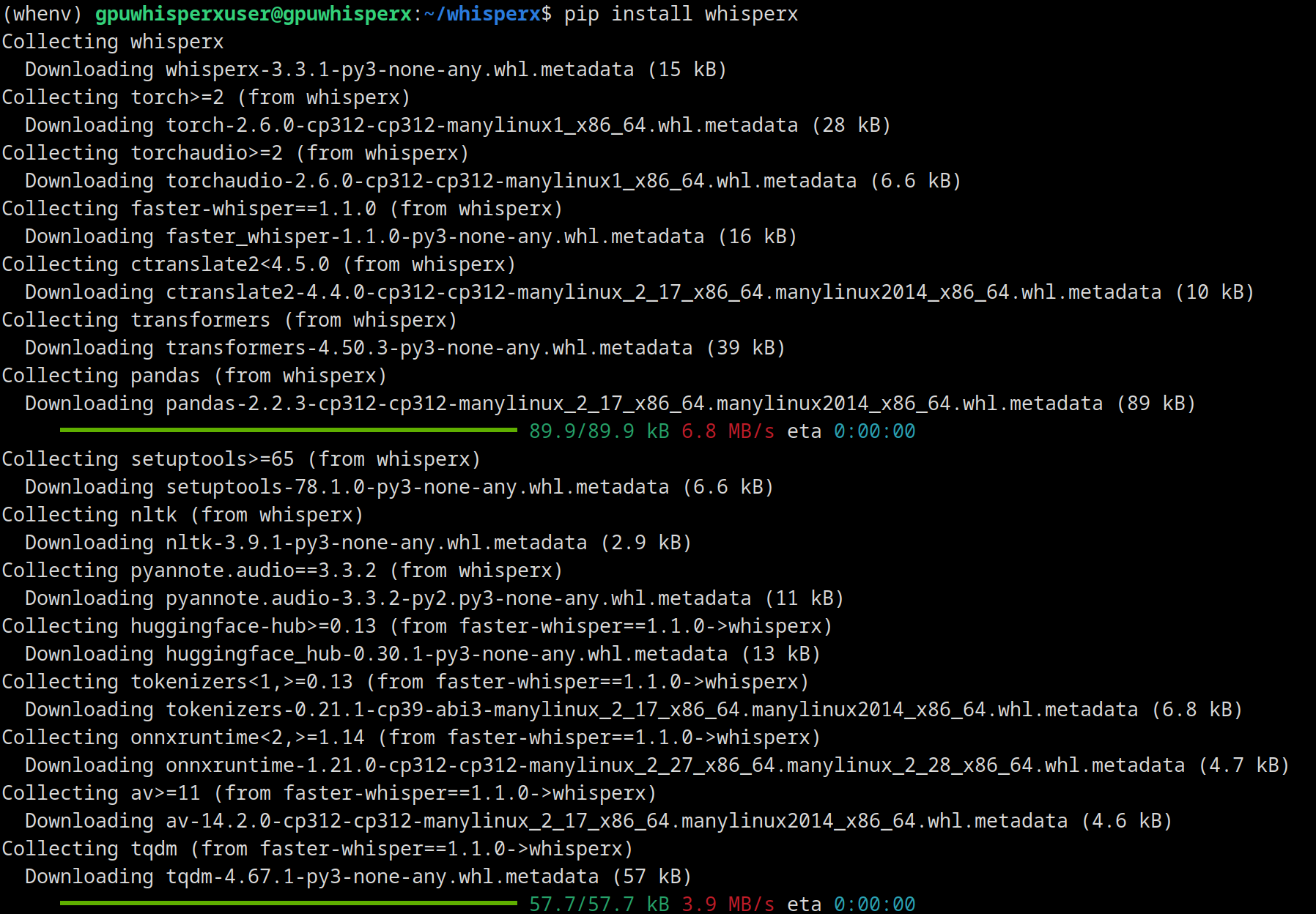Click the '3.9 MB/s' download speed
The image size is (1316, 914).
[x=728, y=904]
